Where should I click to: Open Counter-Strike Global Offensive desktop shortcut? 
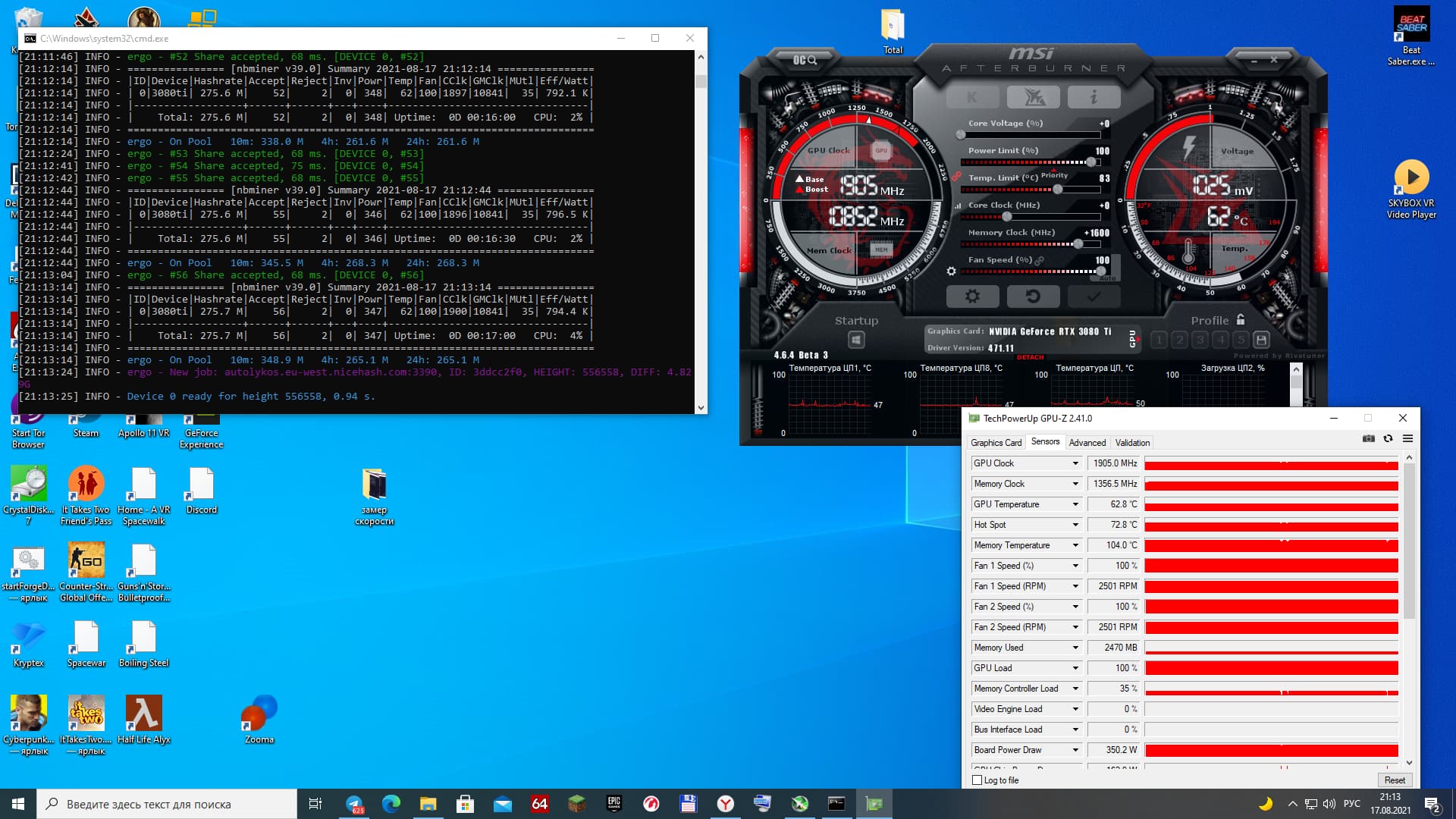tap(86, 573)
